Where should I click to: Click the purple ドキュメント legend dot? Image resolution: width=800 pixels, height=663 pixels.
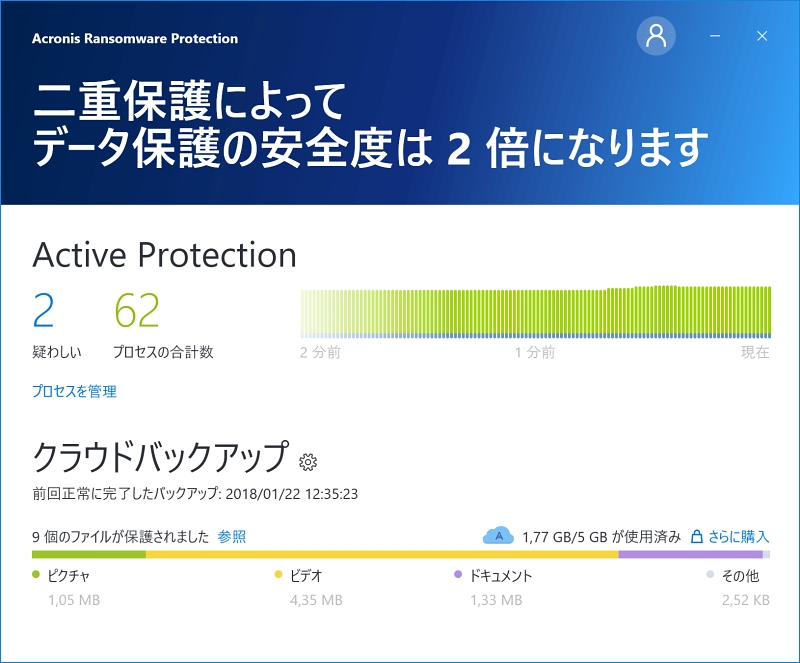click(x=458, y=575)
